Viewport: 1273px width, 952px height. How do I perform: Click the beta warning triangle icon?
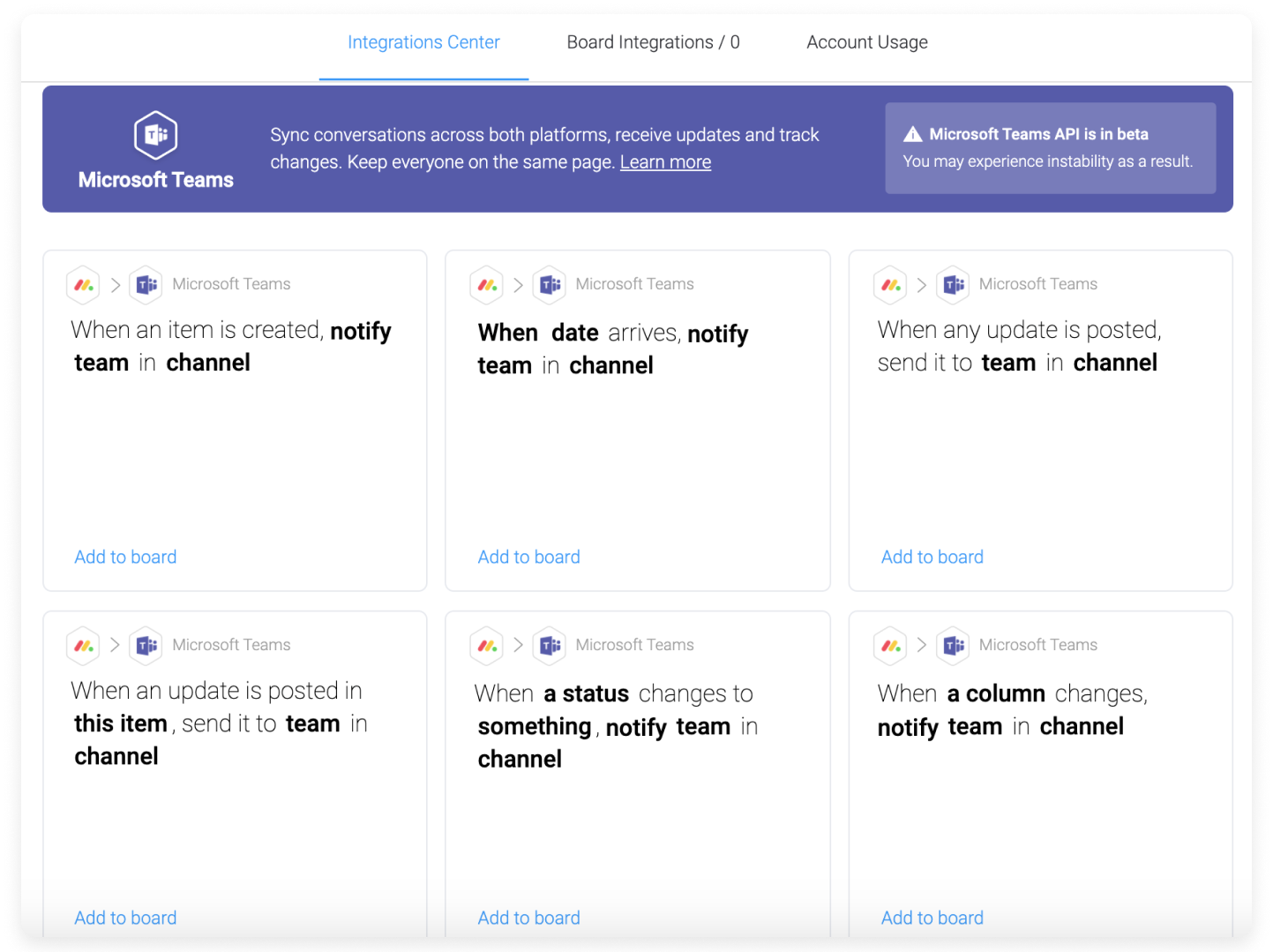click(x=913, y=134)
